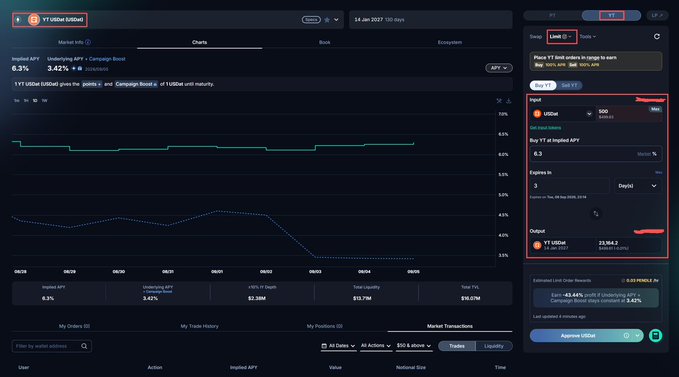Switch to the Market Info tab
This screenshot has height=377, width=679.
(x=74, y=42)
